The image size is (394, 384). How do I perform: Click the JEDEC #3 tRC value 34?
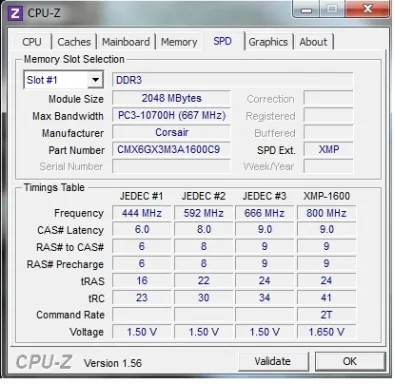pos(264,298)
